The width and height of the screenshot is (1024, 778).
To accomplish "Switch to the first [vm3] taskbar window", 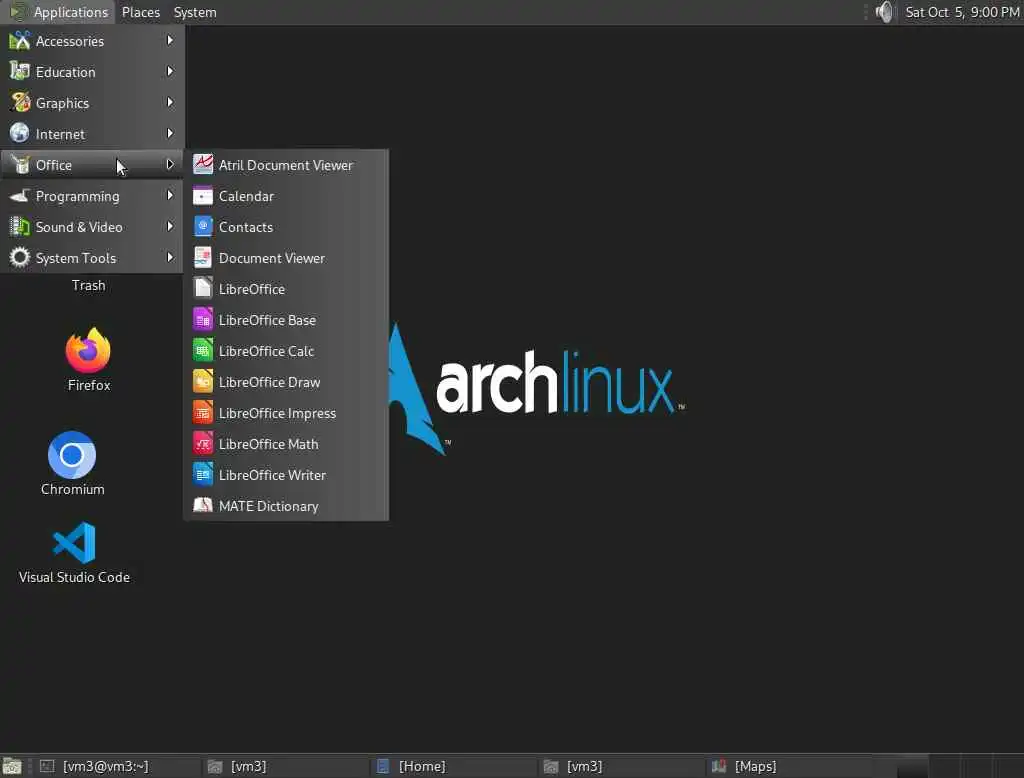I will (x=286, y=766).
